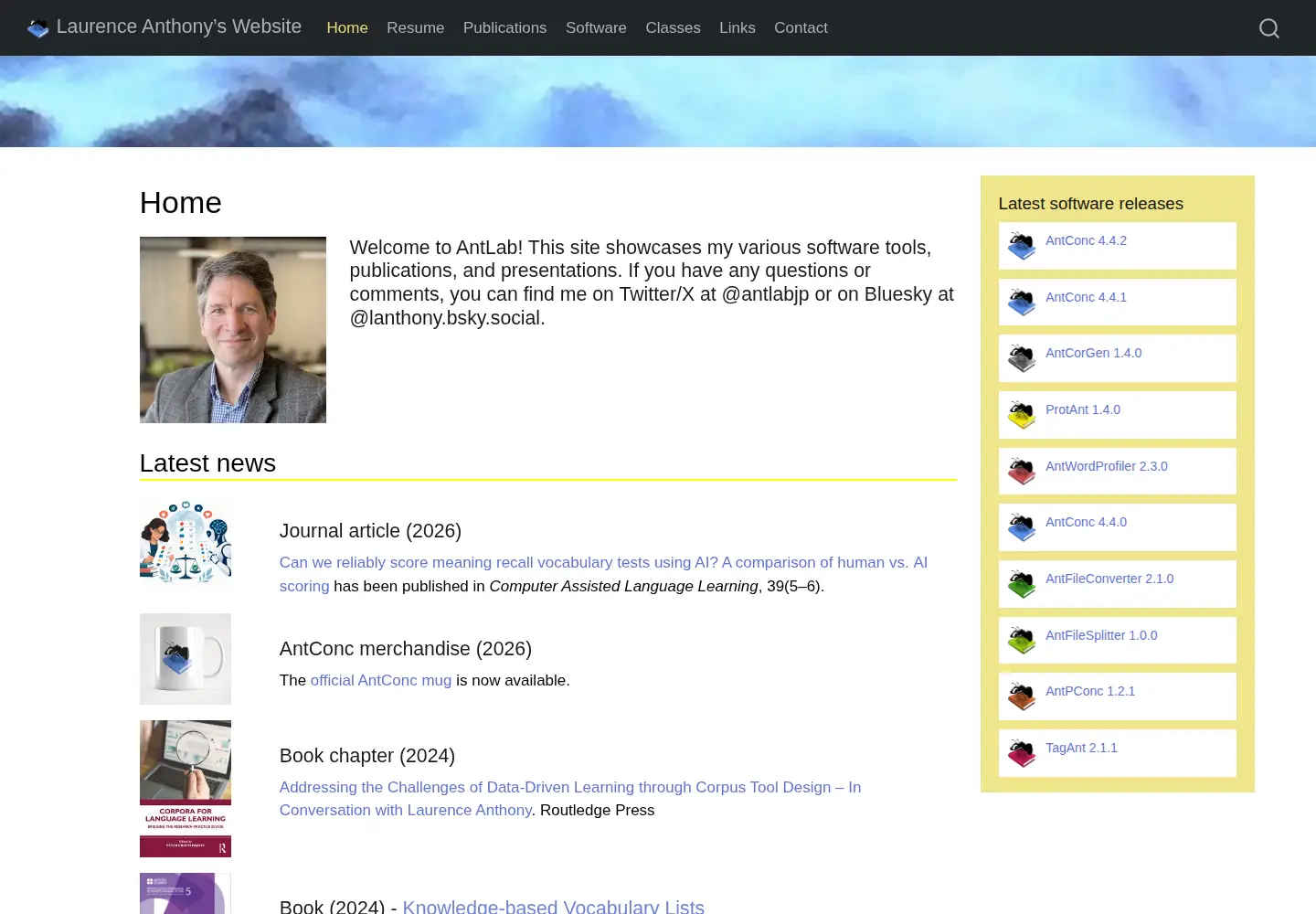This screenshot has width=1316, height=914.
Task: Click the purple vocabulary lists book cover thumbnail
Action: tap(186, 894)
